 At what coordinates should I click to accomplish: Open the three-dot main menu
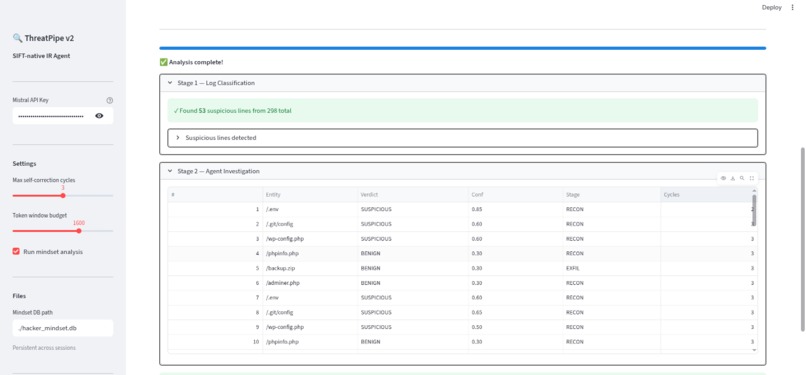click(x=792, y=8)
